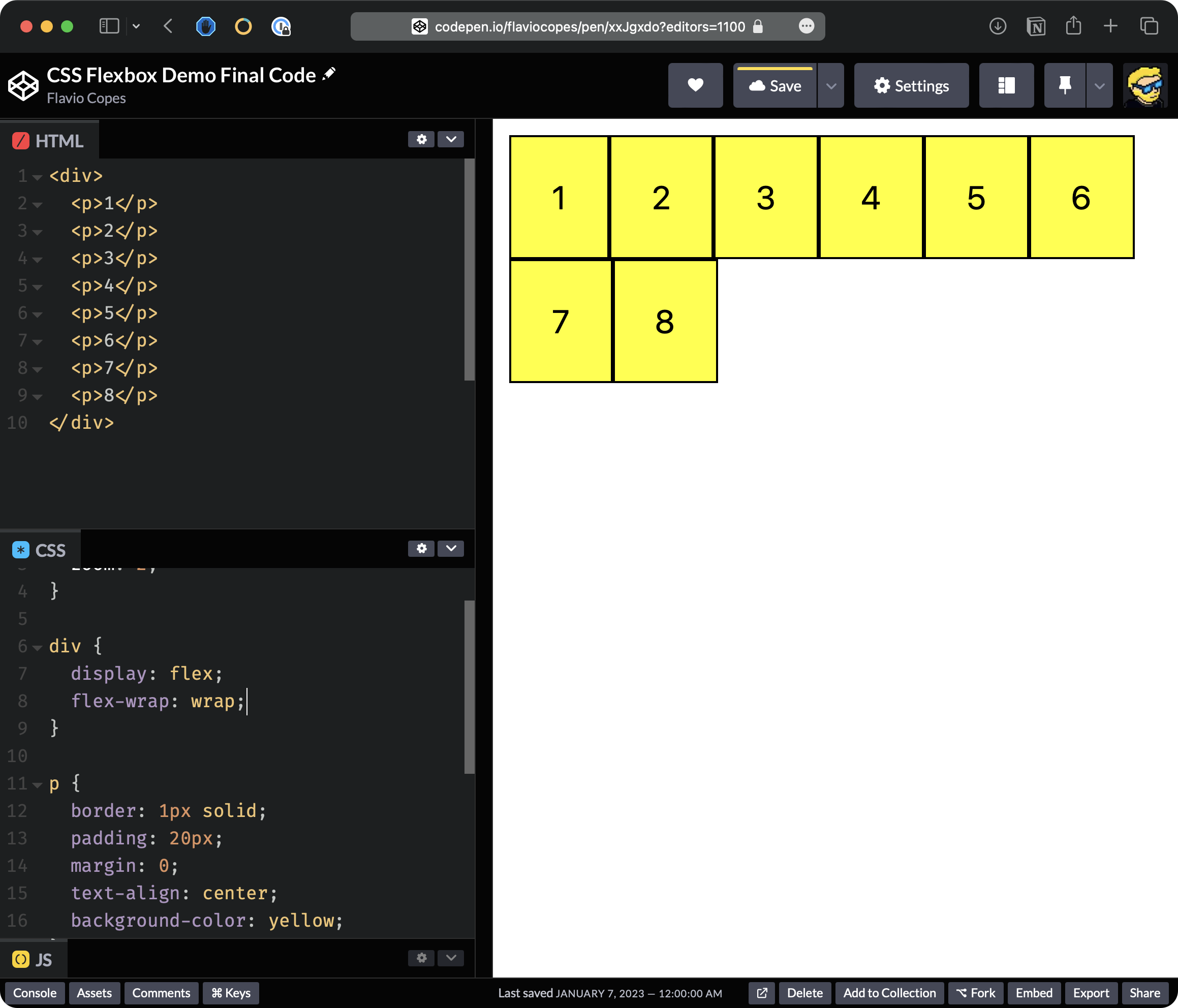The image size is (1178, 1008).
Task: Click the CodePen logo icon
Action: point(23,86)
